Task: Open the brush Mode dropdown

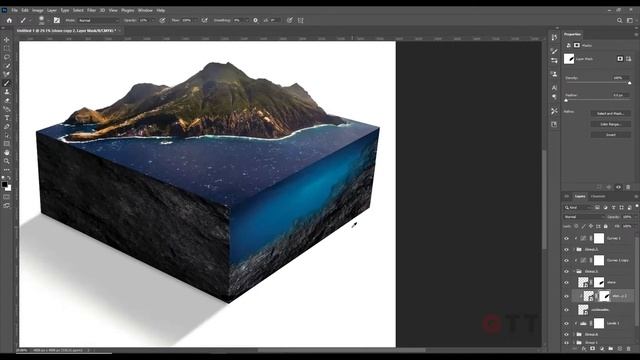Action: point(98,20)
